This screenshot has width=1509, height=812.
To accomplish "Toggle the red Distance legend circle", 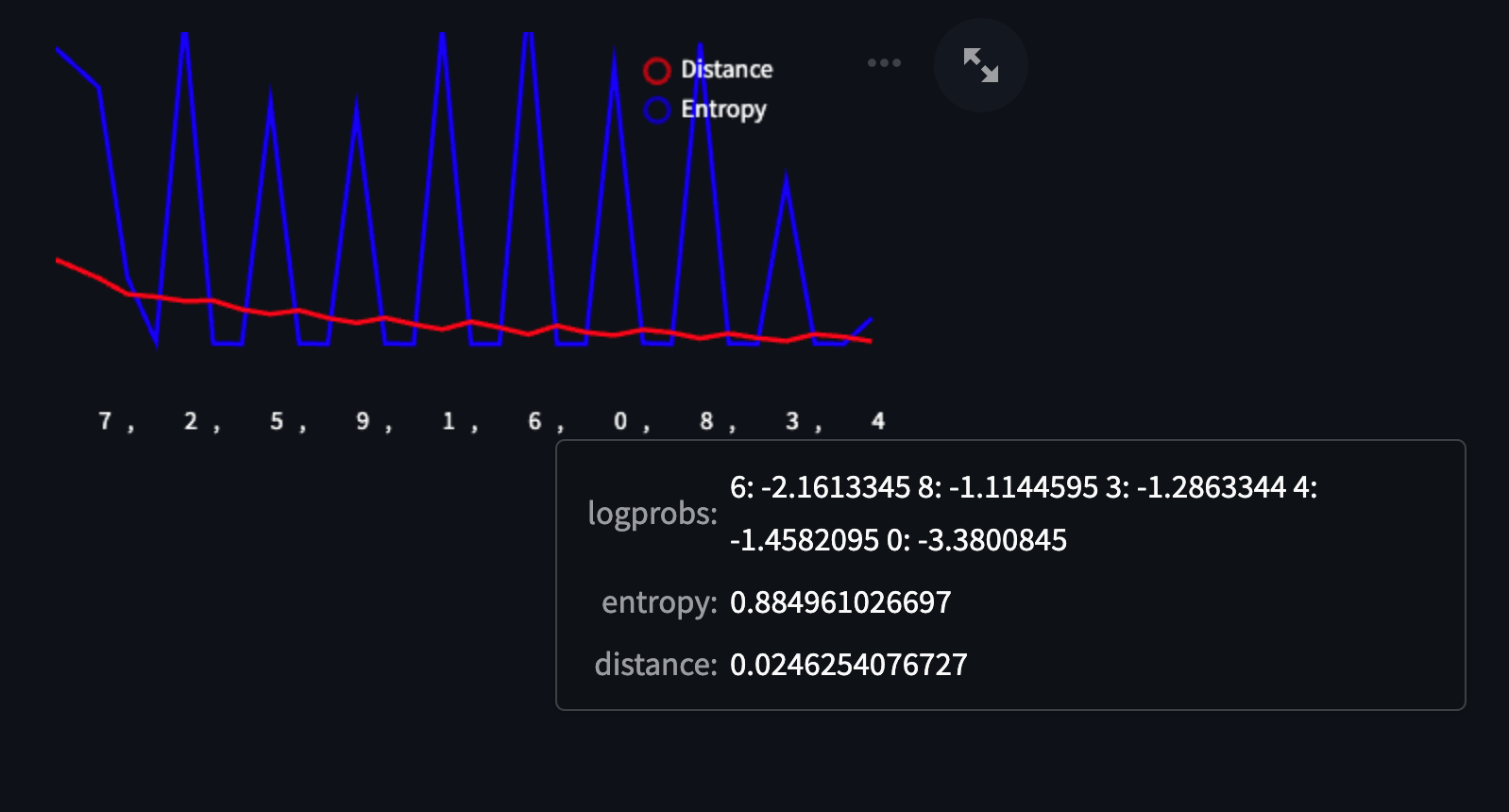I will click(x=656, y=71).
